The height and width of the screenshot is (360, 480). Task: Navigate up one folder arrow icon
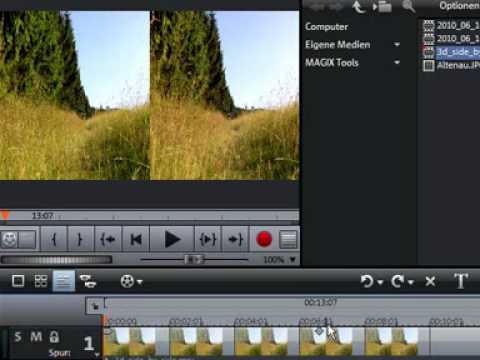tap(359, 7)
